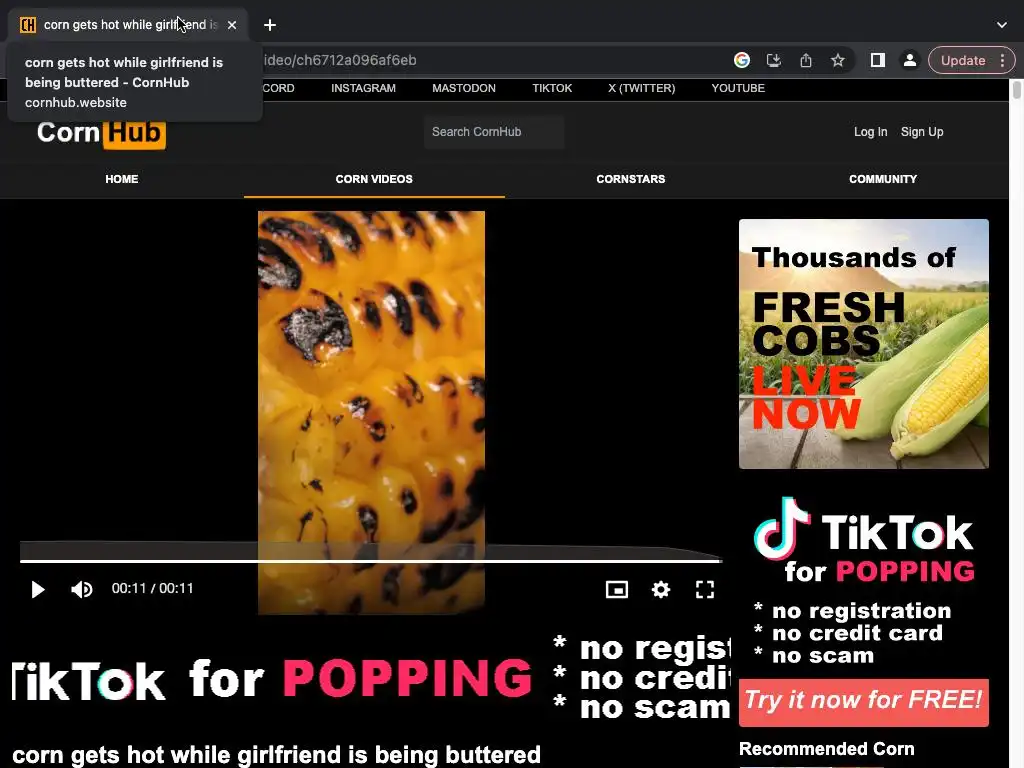Viewport: 1024px width, 768px height.
Task: Click the 00:11 / 00:11 time display
Action: click(x=152, y=588)
